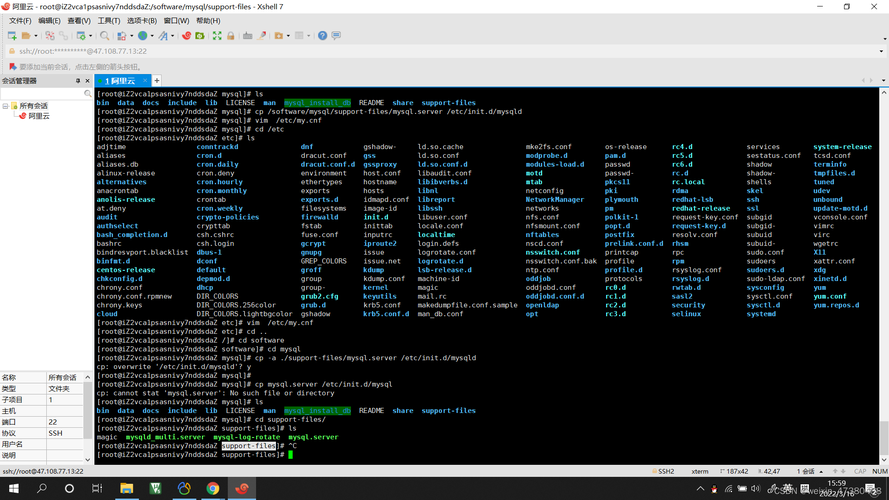Click the globe encoding toolbar icon
The width and height of the screenshot is (889, 500).
[142, 35]
